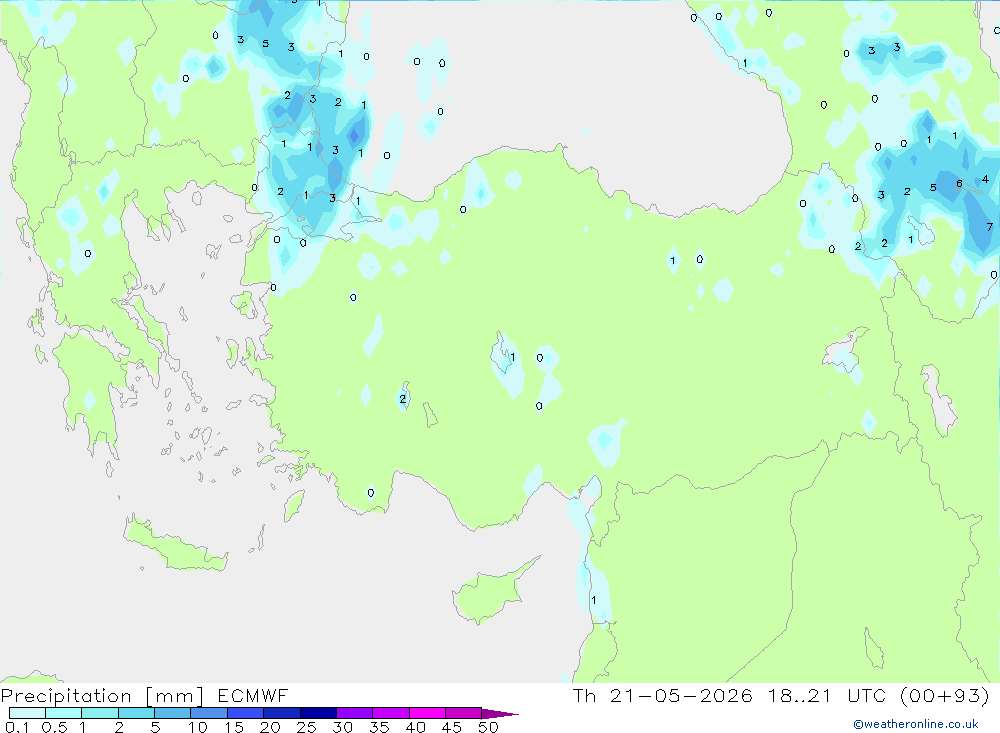Click the 'ECMWF' model label
The width and height of the screenshot is (1000, 733).
pyautogui.click(x=253, y=696)
